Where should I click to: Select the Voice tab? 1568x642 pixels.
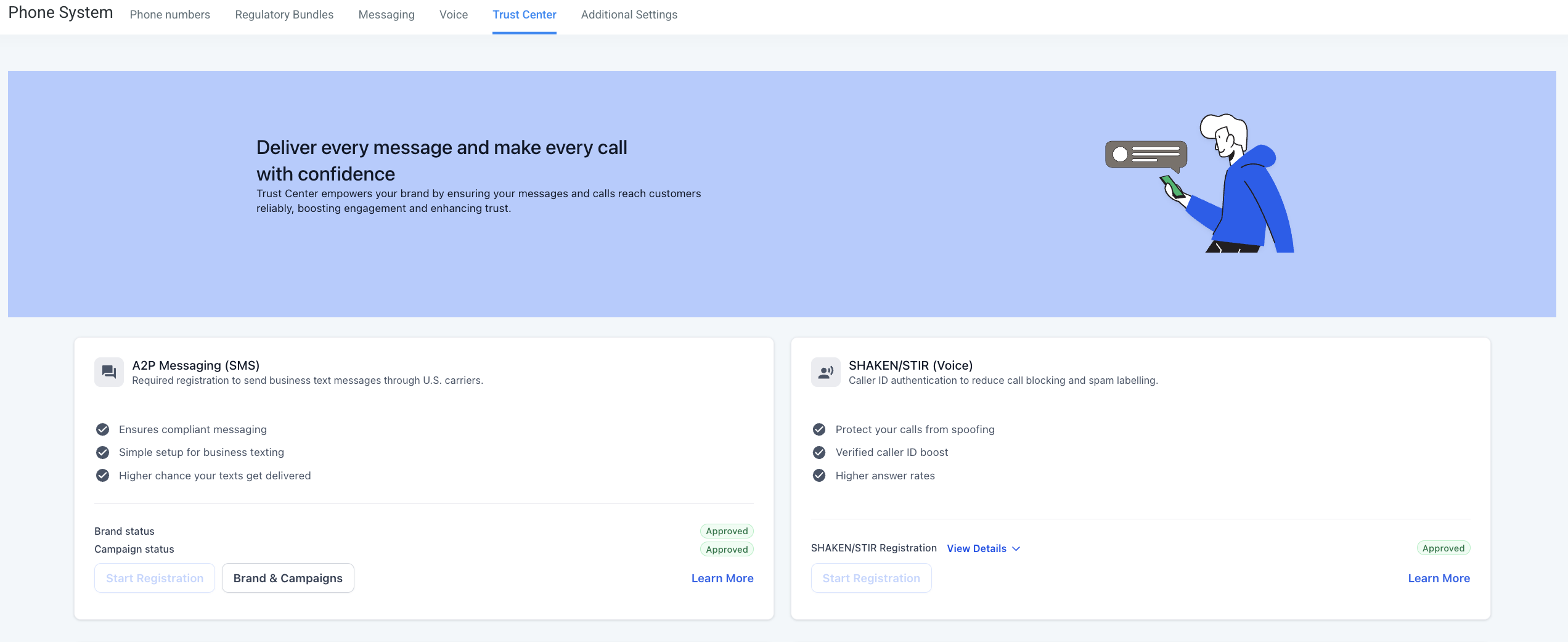(454, 15)
